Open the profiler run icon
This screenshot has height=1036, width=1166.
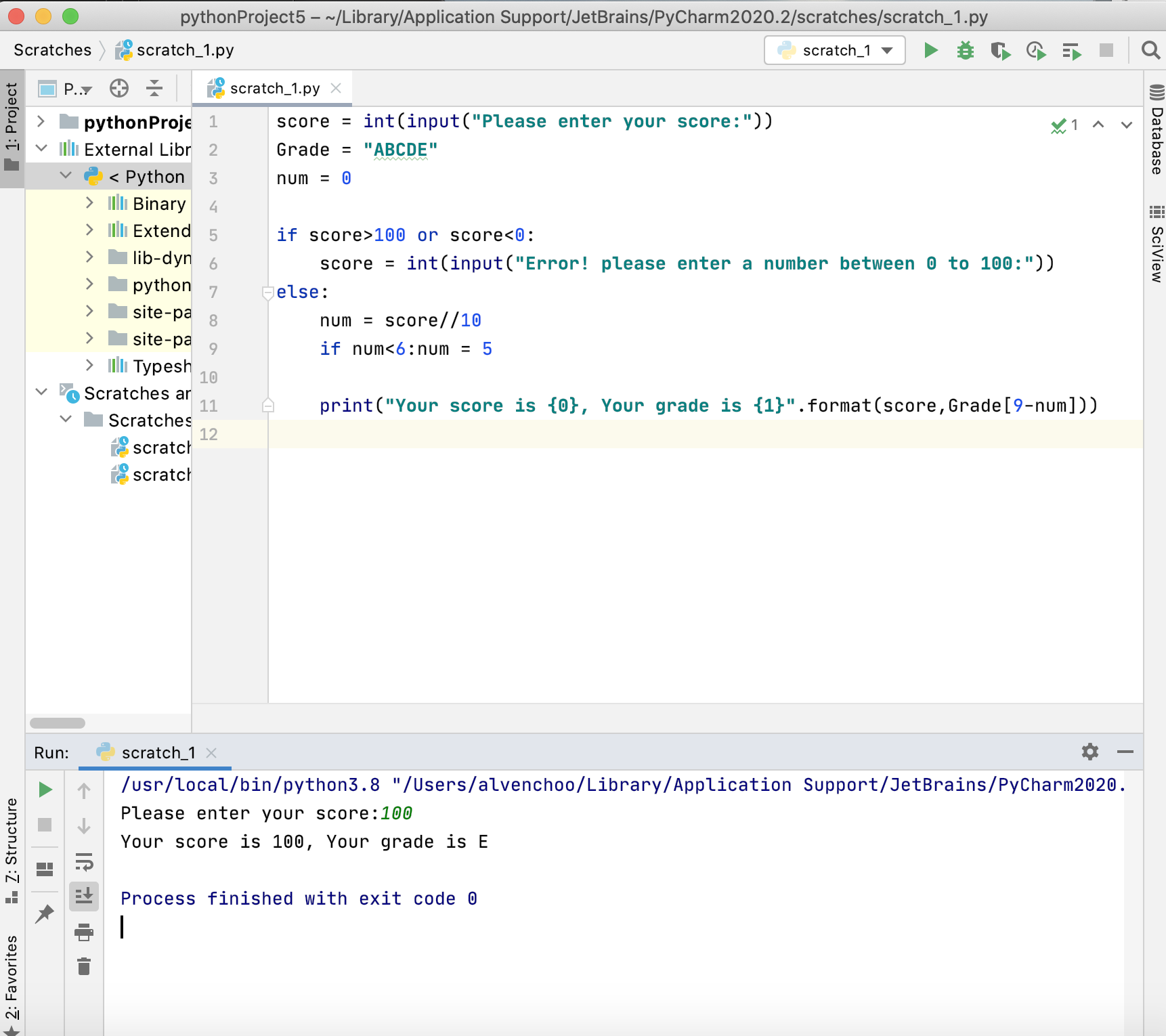pyautogui.click(x=1036, y=50)
